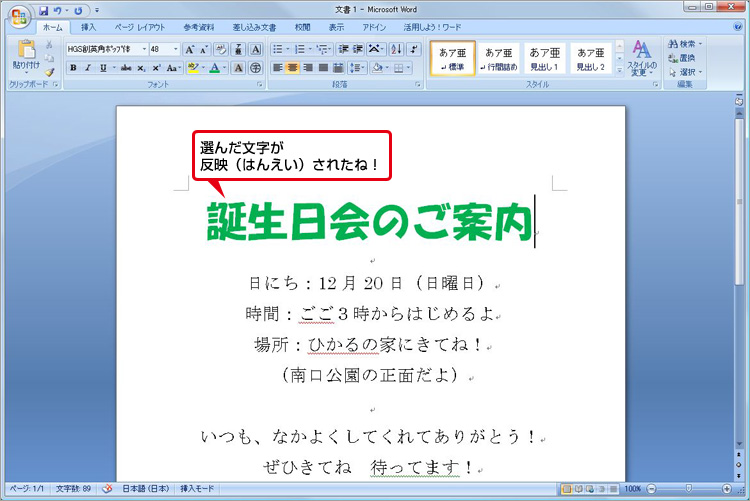Shrink font size with small A button

point(203,49)
